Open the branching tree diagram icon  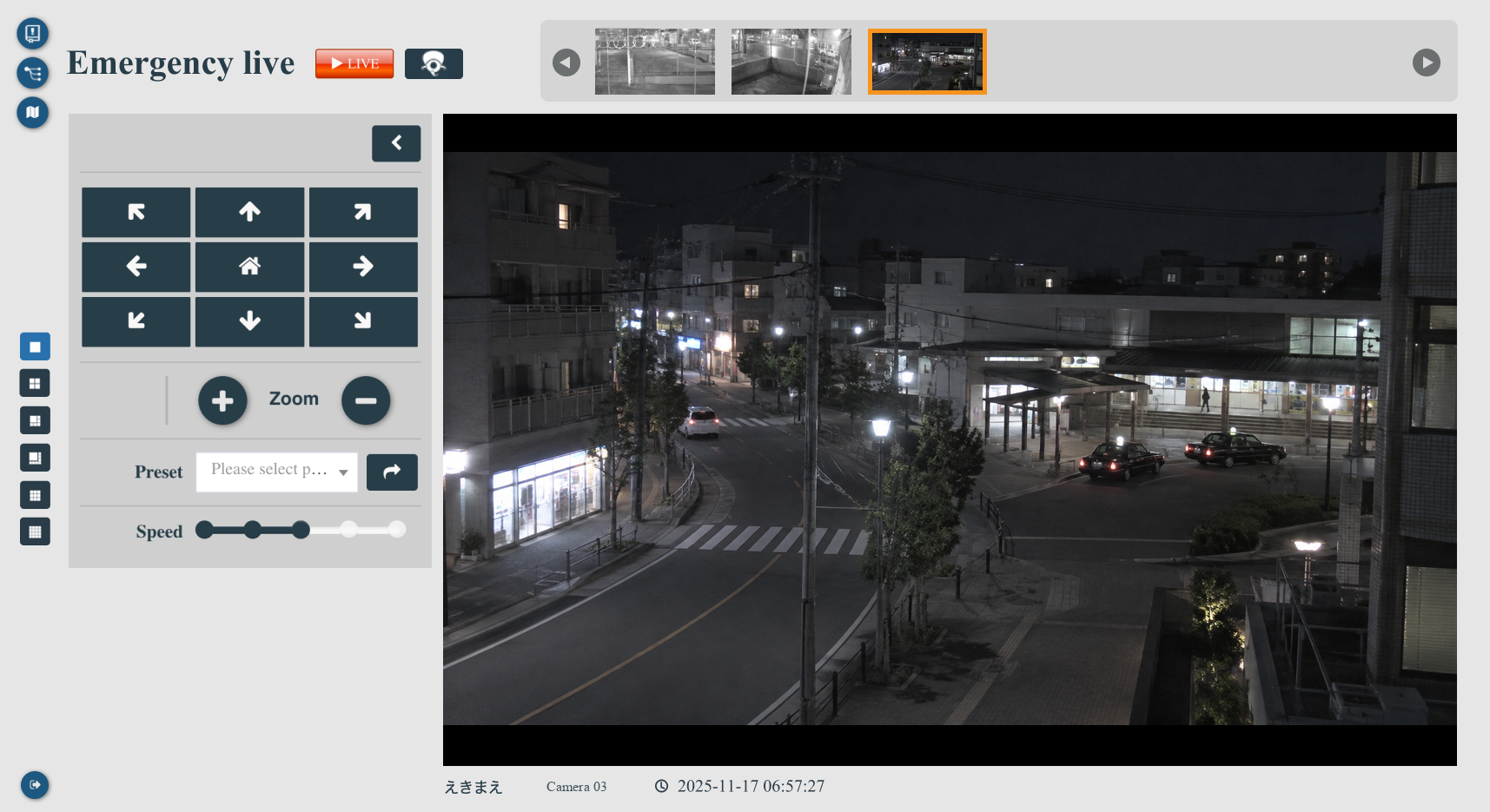32,73
